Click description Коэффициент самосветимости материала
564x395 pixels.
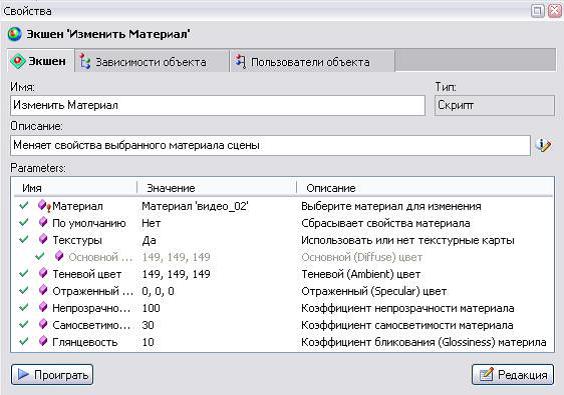pyautogui.click(x=407, y=325)
